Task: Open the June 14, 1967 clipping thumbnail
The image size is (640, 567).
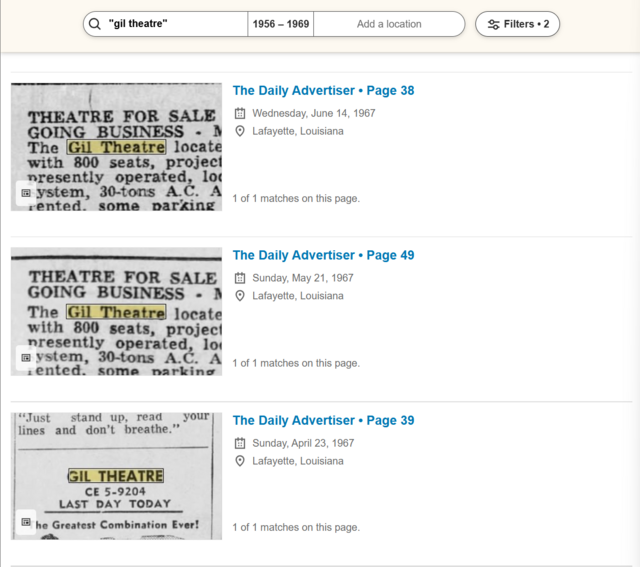Action: [116, 147]
